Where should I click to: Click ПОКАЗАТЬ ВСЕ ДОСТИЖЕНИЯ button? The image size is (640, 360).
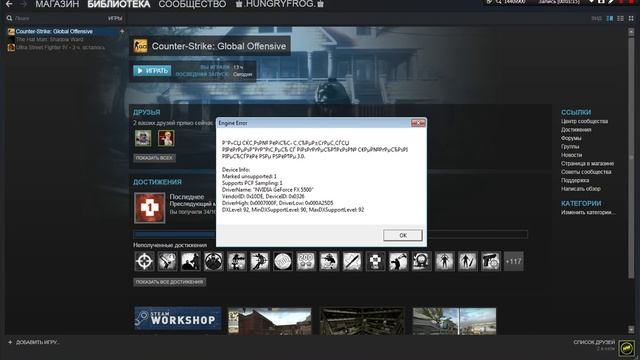pyautogui.click(x=169, y=282)
